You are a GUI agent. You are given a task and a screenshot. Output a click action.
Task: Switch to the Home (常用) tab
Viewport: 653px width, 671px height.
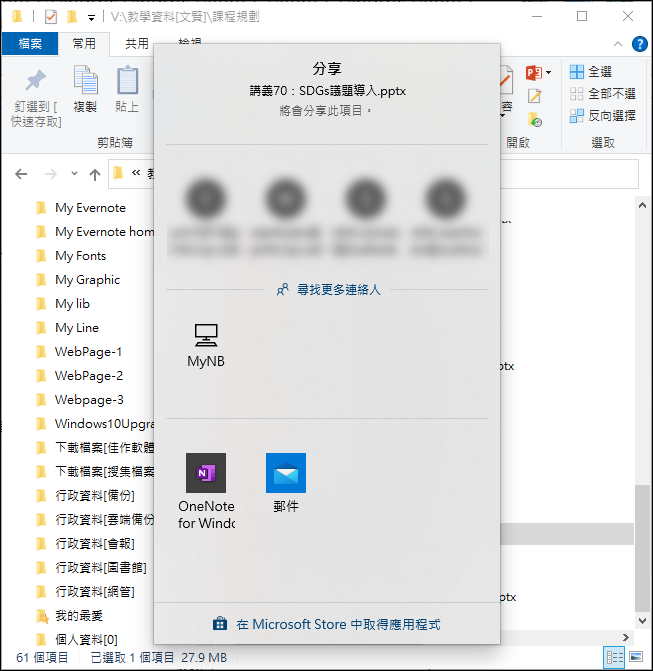click(84, 43)
